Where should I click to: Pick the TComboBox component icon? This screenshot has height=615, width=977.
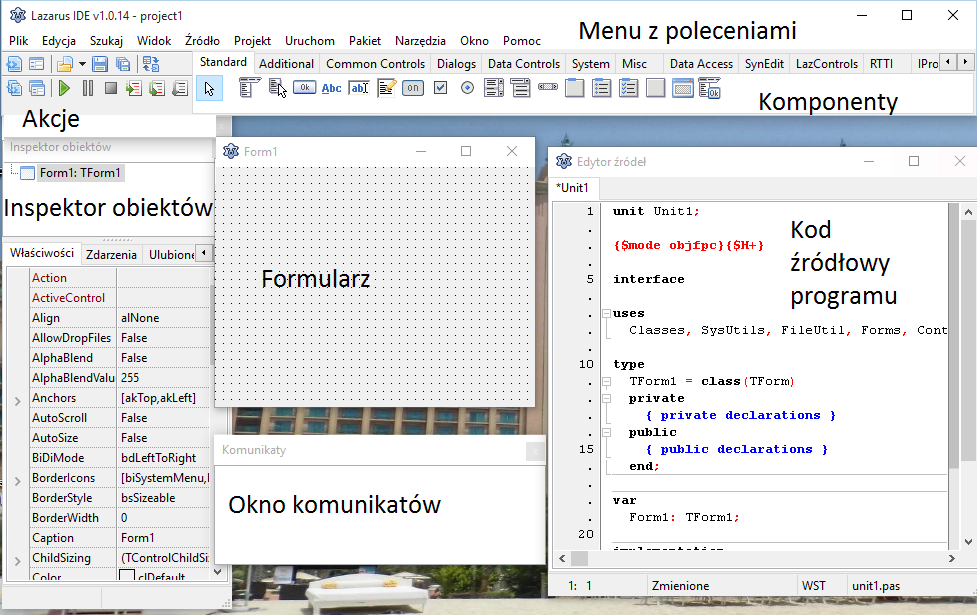520,88
